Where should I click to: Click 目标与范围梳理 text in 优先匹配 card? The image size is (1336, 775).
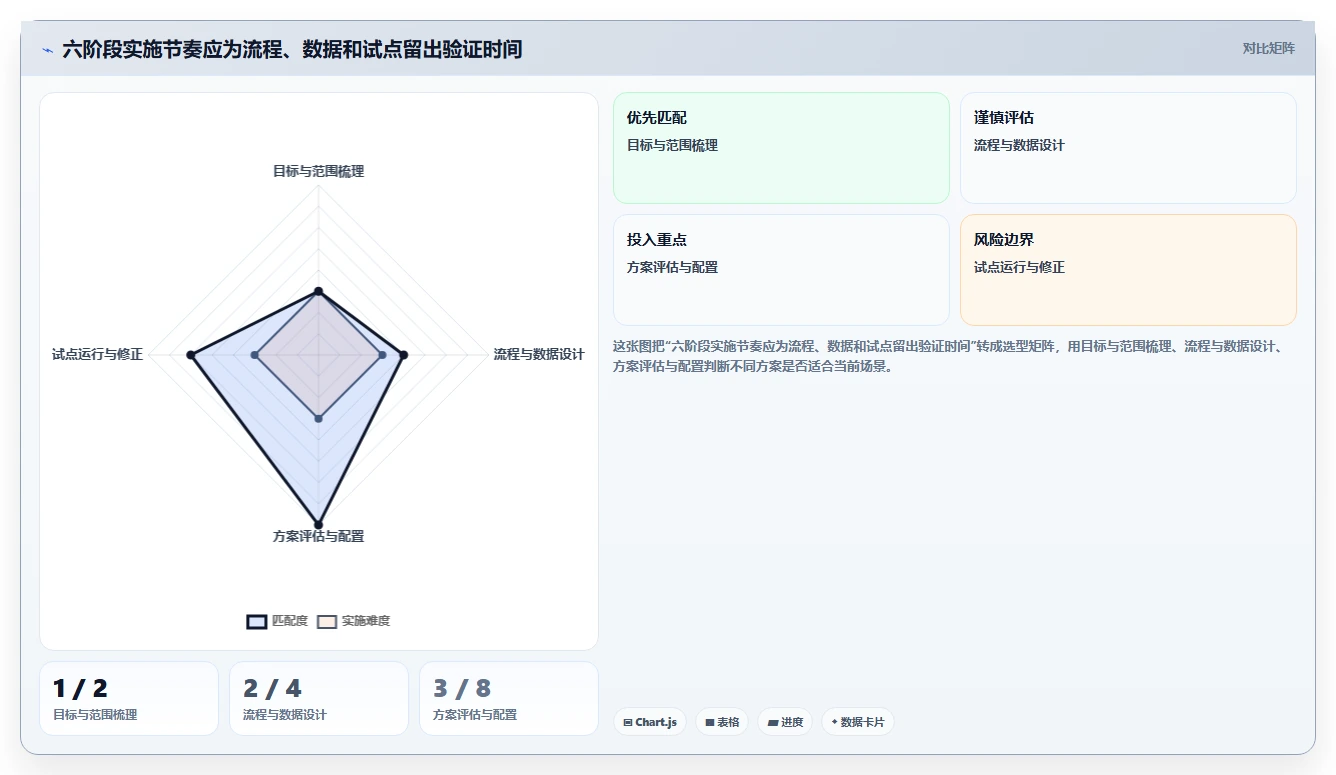click(672, 145)
